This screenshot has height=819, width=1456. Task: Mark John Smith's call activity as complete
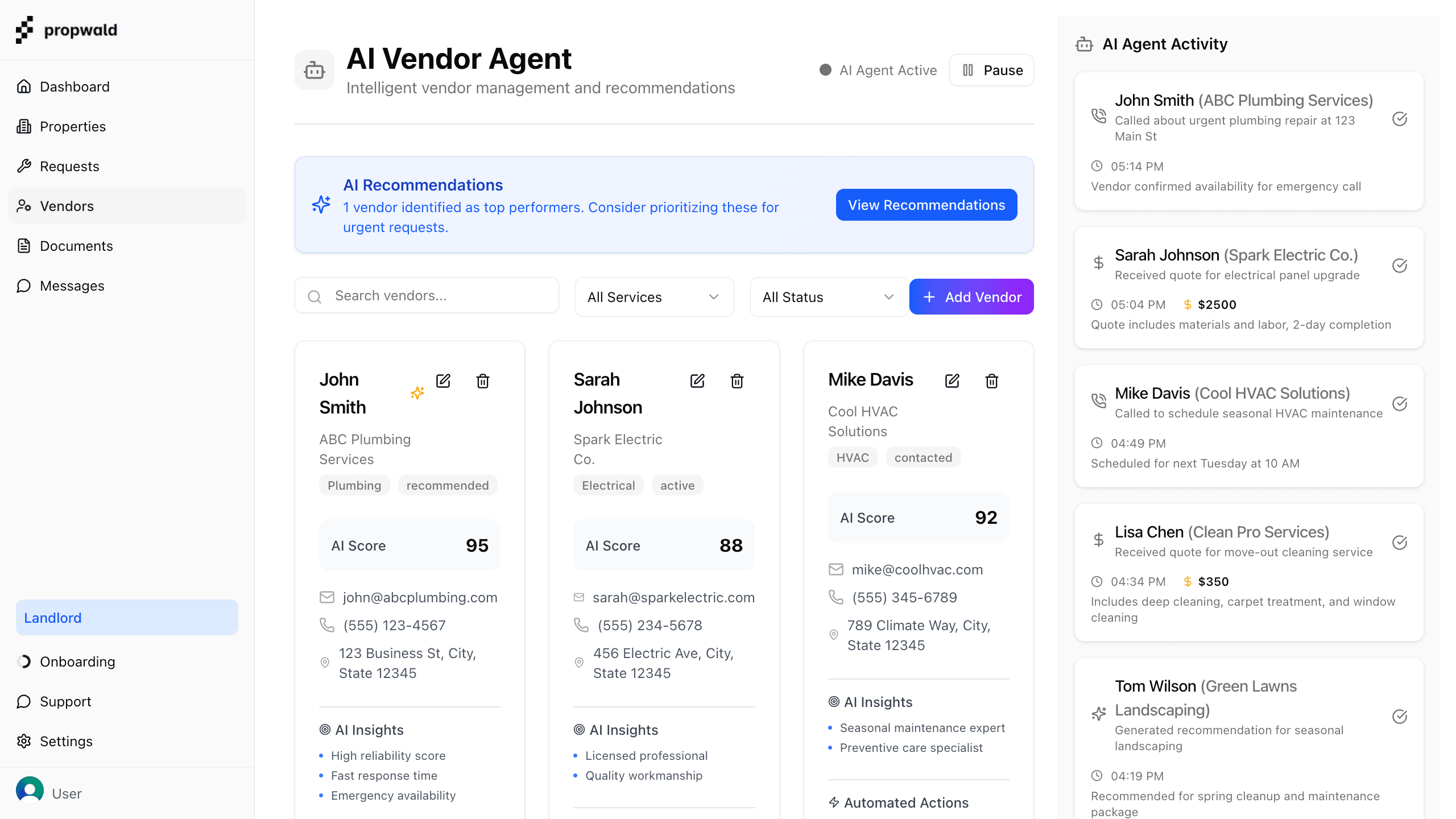[x=1400, y=119]
